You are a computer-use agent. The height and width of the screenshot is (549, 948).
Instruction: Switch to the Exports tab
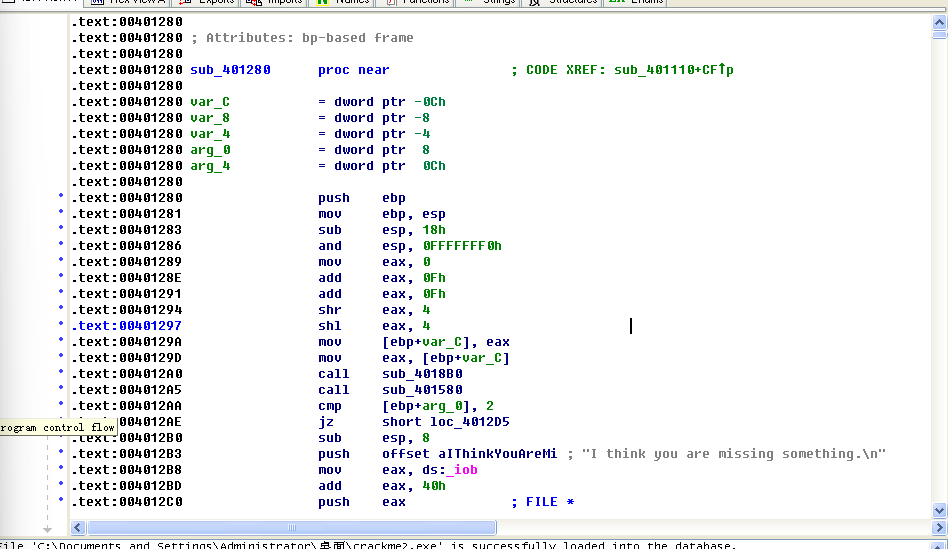[x=216, y=2]
